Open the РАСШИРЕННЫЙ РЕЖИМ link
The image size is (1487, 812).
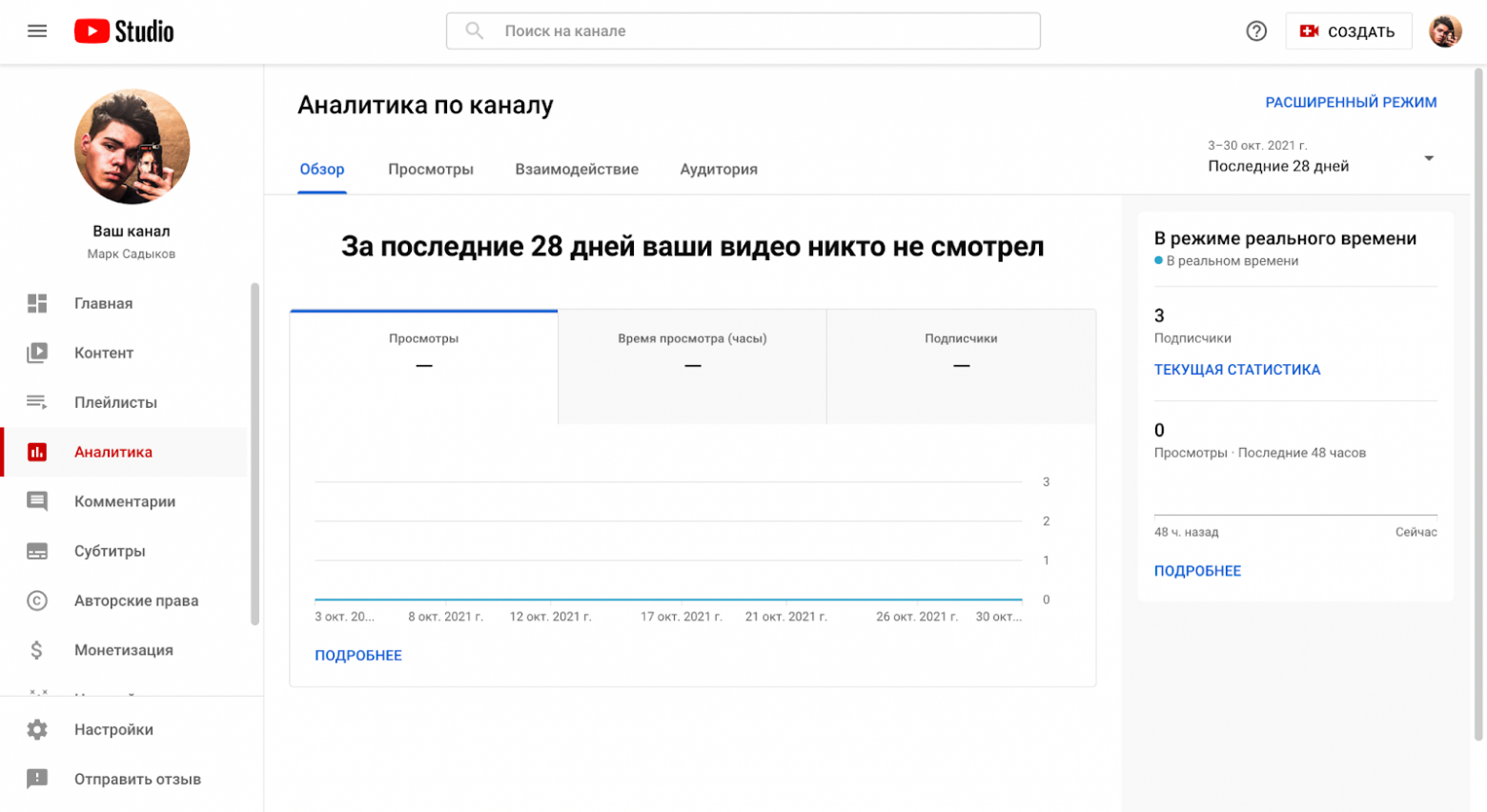click(x=1350, y=102)
